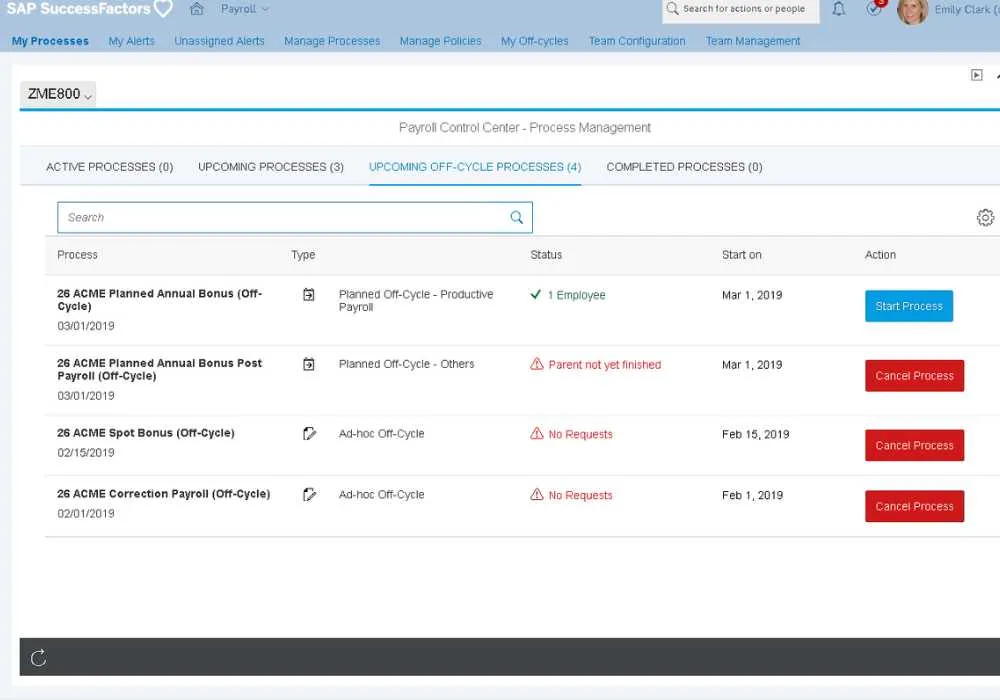This screenshot has width=1000, height=700.
Task: Open My Off-cycles menu
Action: [534, 41]
